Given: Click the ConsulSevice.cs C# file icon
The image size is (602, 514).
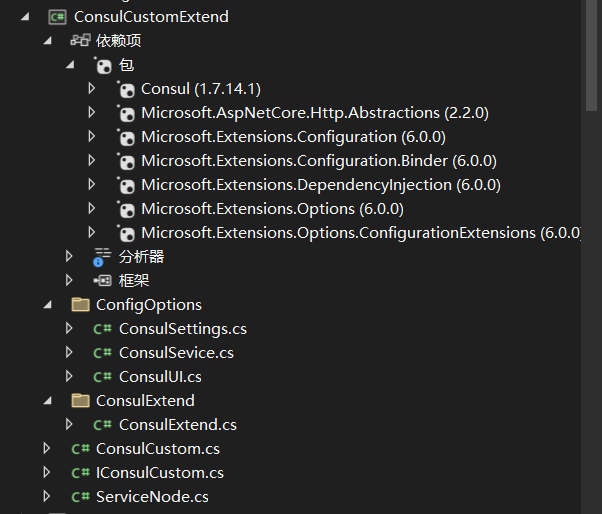Looking at the screenshot, I should 103,353.
